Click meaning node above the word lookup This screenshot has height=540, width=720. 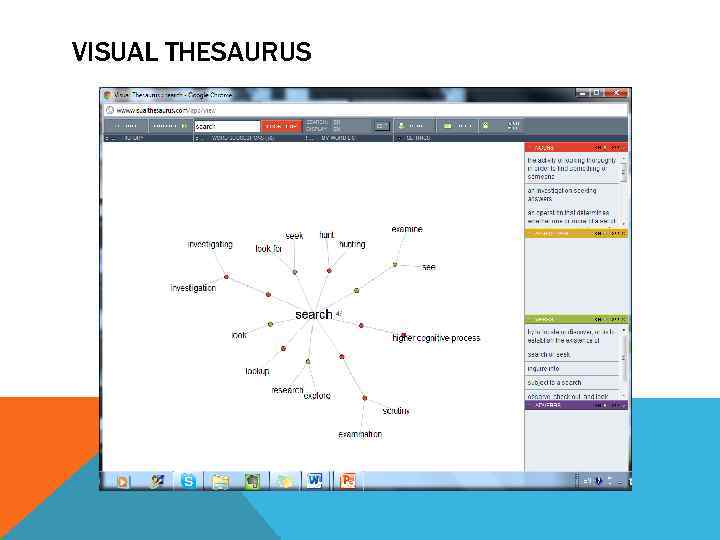click(x=283, y=349)
